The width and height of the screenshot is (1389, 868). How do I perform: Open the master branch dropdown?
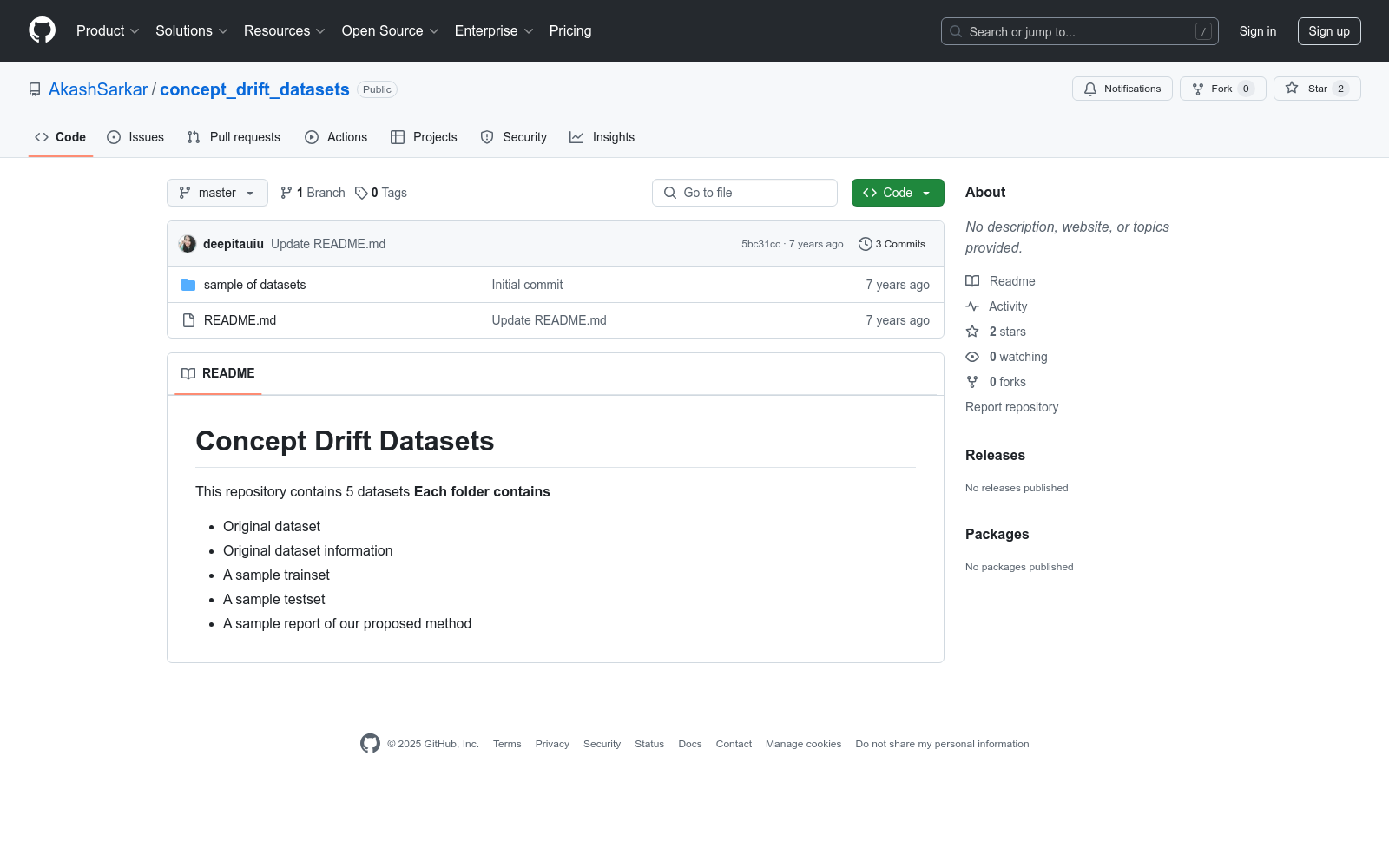click(217, 193)
